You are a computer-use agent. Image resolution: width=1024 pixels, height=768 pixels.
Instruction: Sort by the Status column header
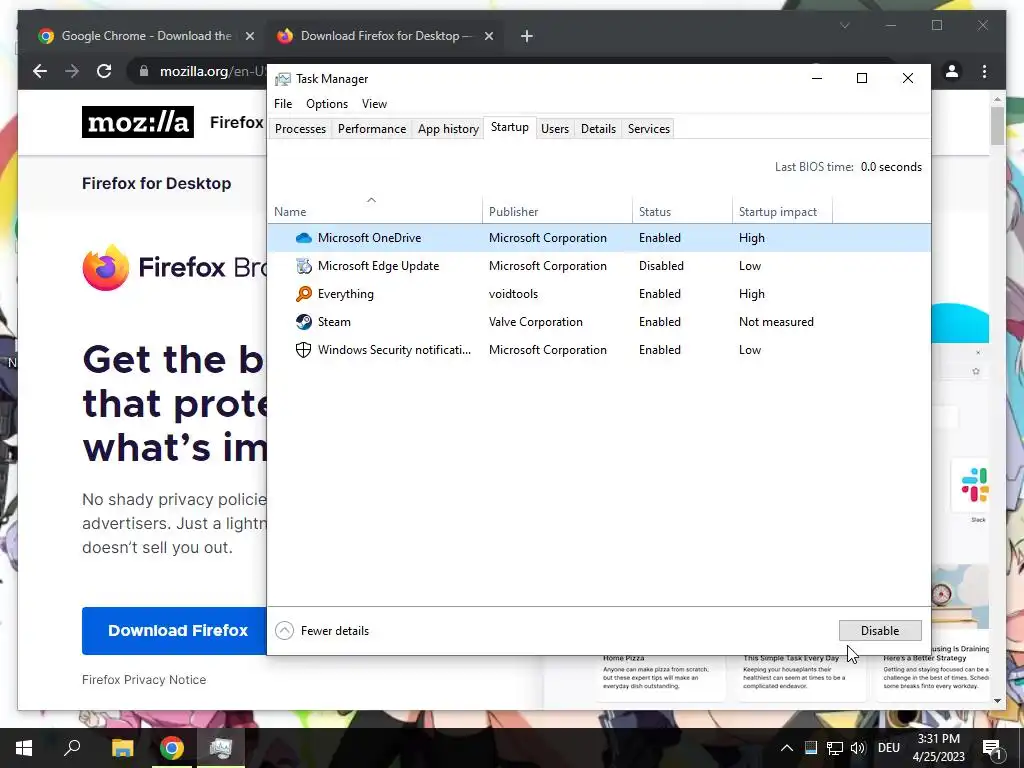pos(682,212)
